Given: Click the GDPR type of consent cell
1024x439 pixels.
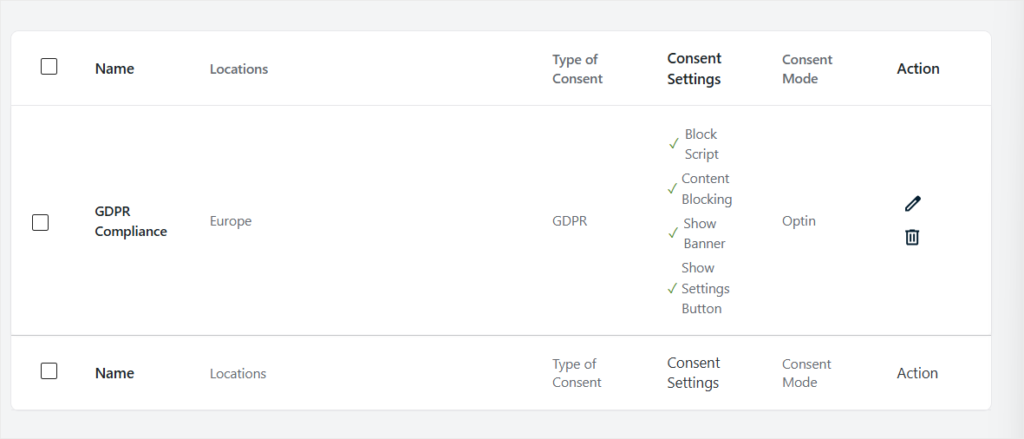Looking at the screenshot, I should coord(569,221).
